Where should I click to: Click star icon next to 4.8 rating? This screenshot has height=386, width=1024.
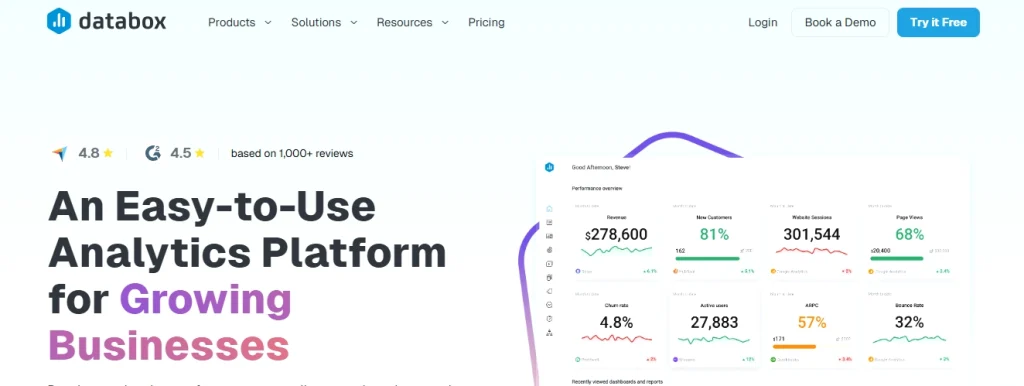point(108,153)
